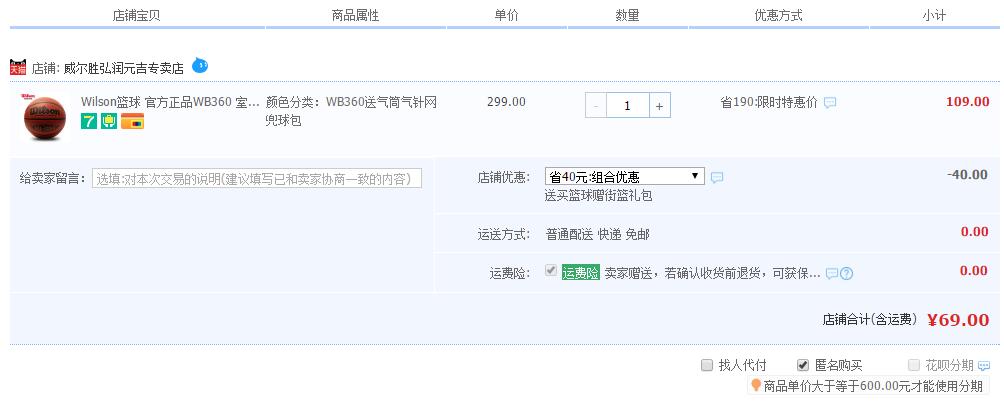Click the question mark help icon for 运费险
Screen dimensions: 1004x401
click(x=846, y=274)
